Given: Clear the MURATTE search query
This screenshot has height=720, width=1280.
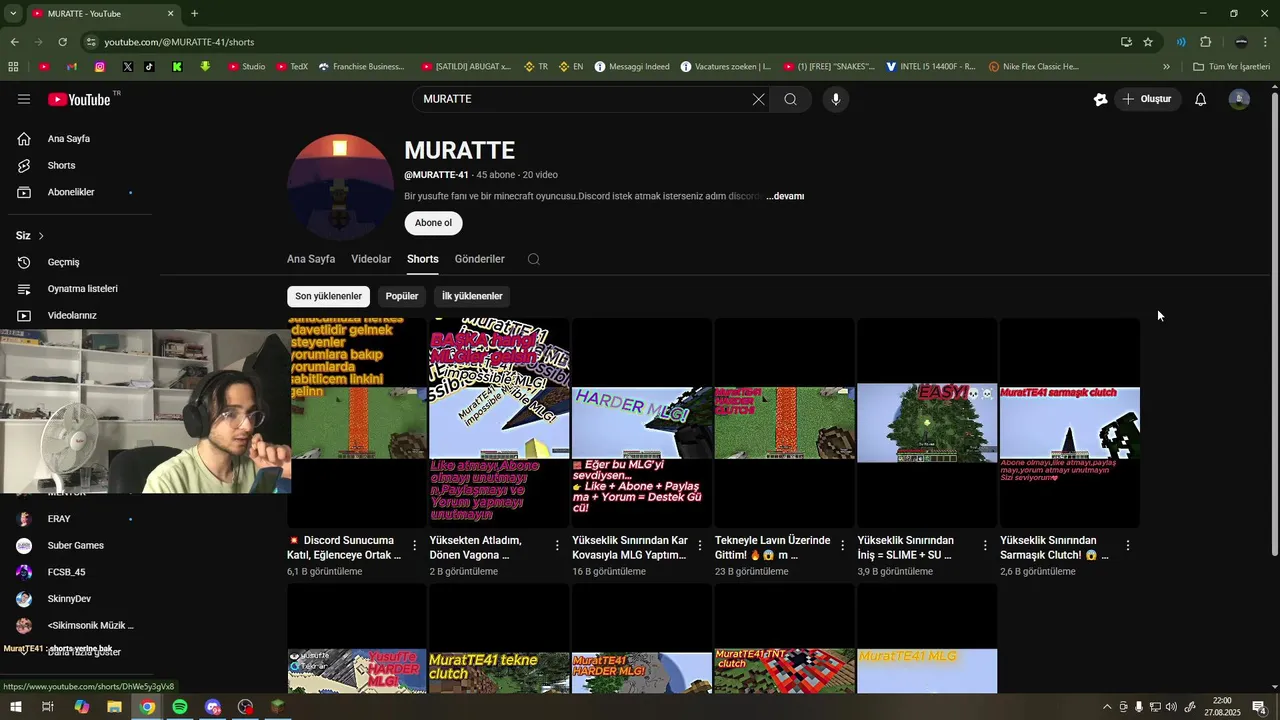Looking at the screenshot, I should pyautogui.click(x=758, y=99).
